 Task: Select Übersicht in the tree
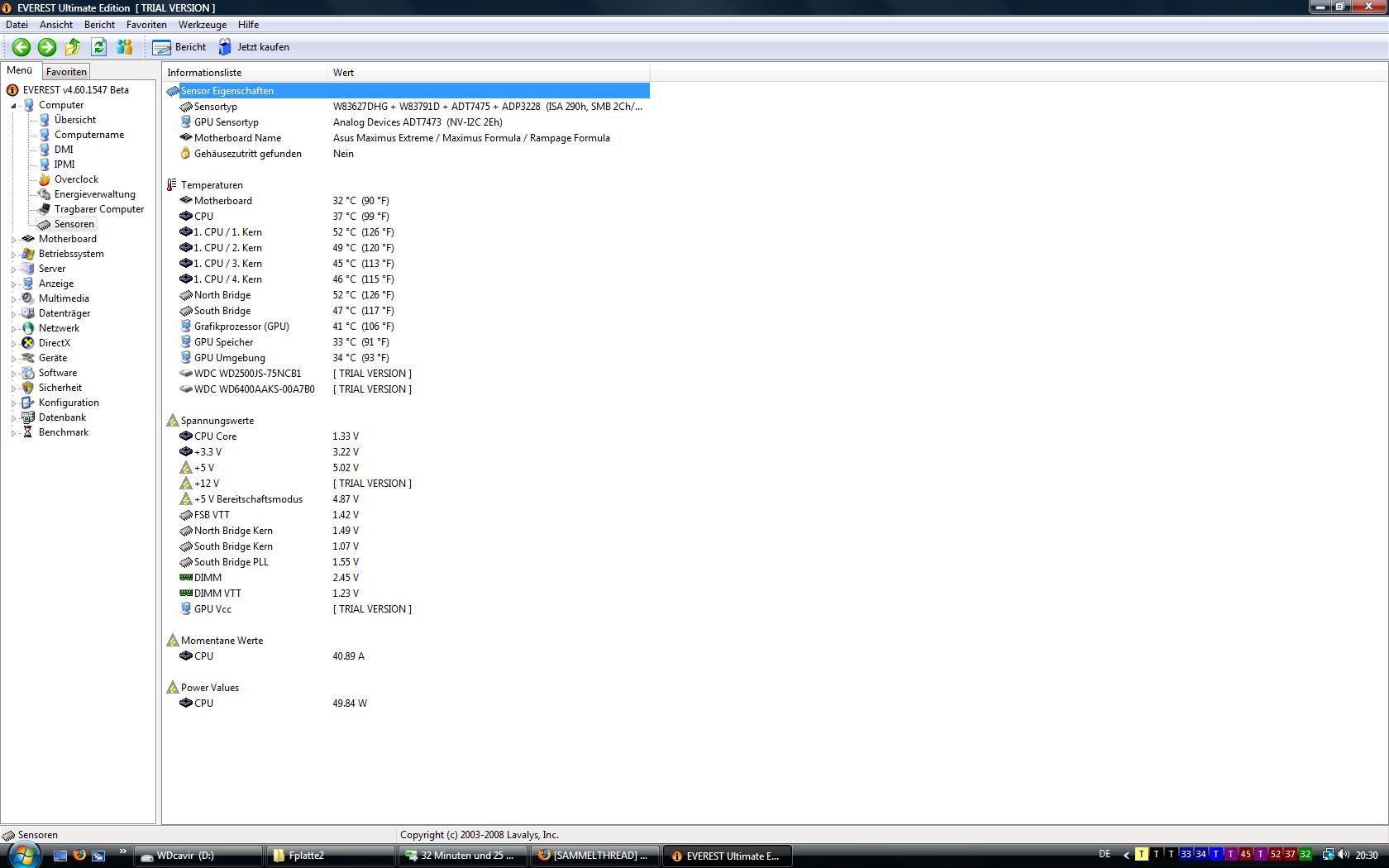tap(75, 120)
